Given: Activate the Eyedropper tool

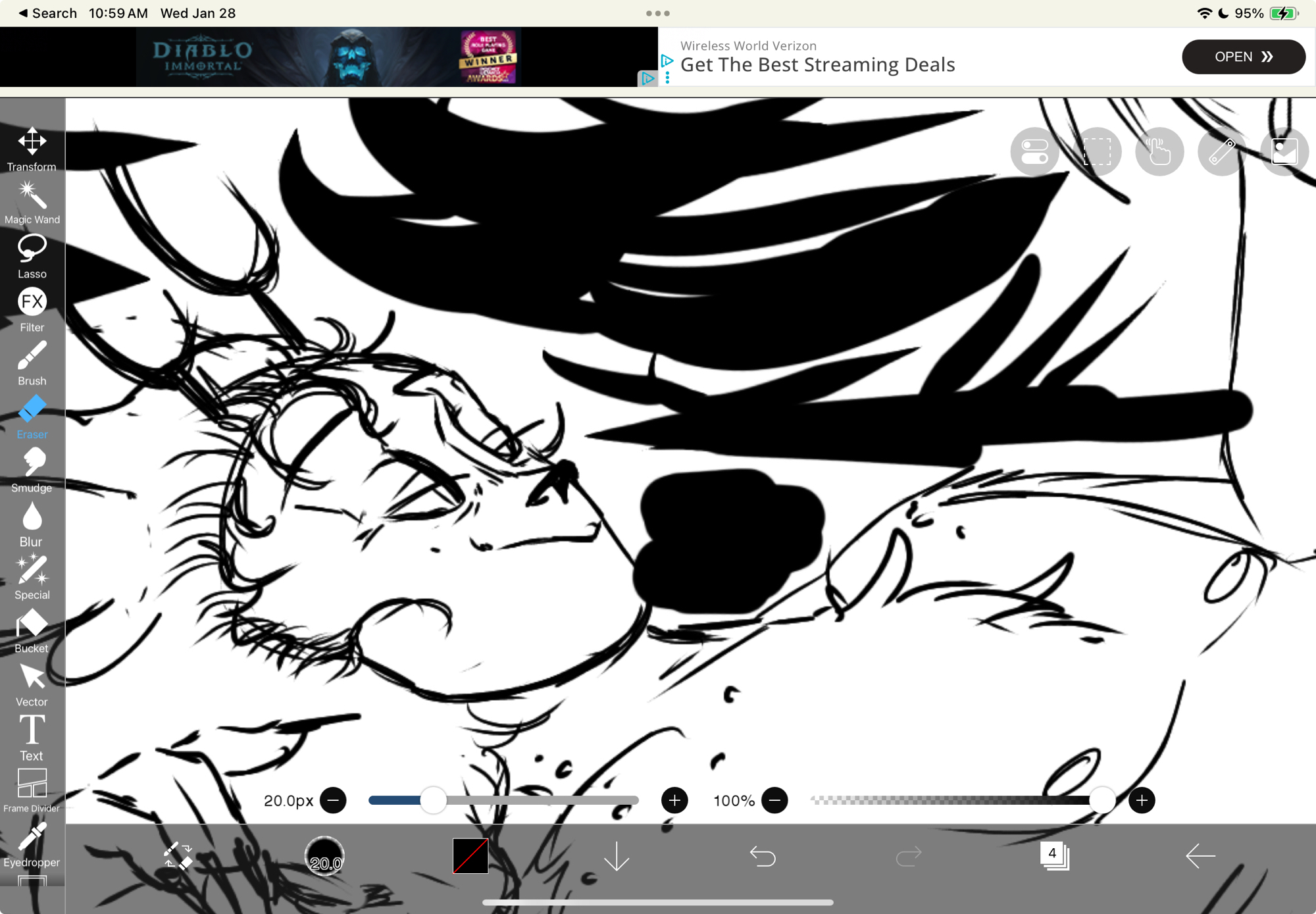Looking at the screenshot, I should [32, 844].
